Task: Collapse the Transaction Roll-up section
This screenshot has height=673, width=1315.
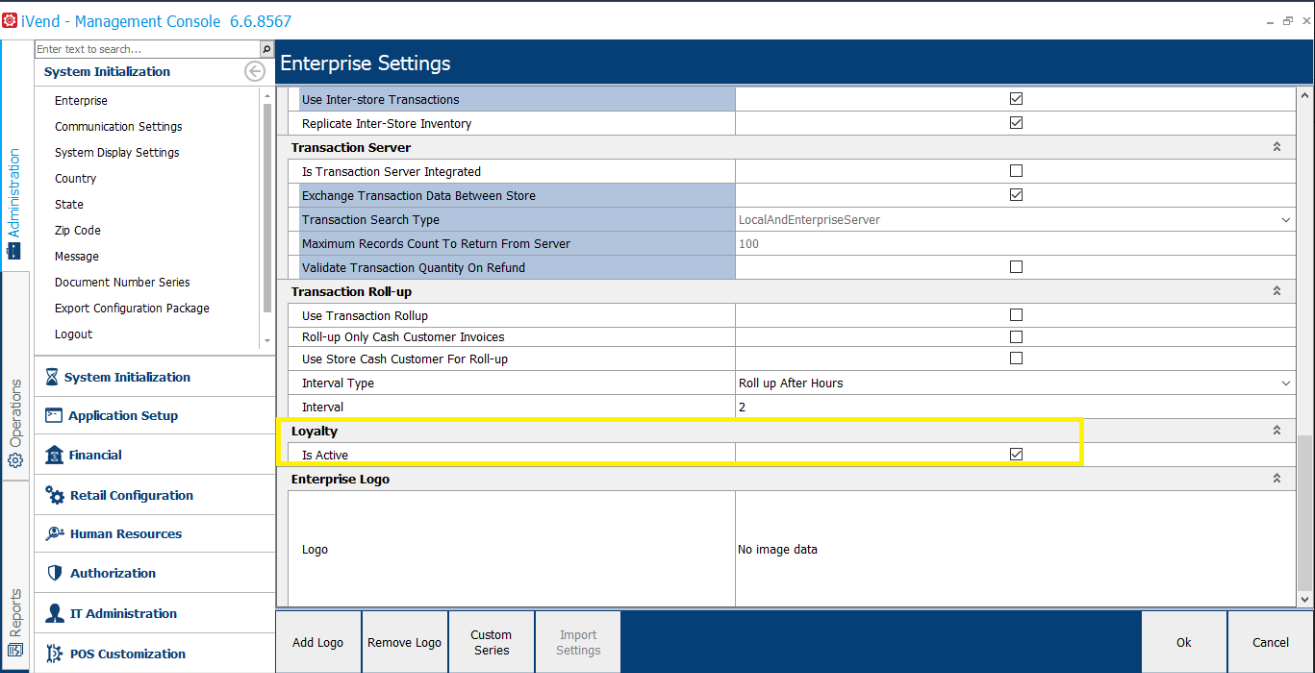Action: (1276, 291)
